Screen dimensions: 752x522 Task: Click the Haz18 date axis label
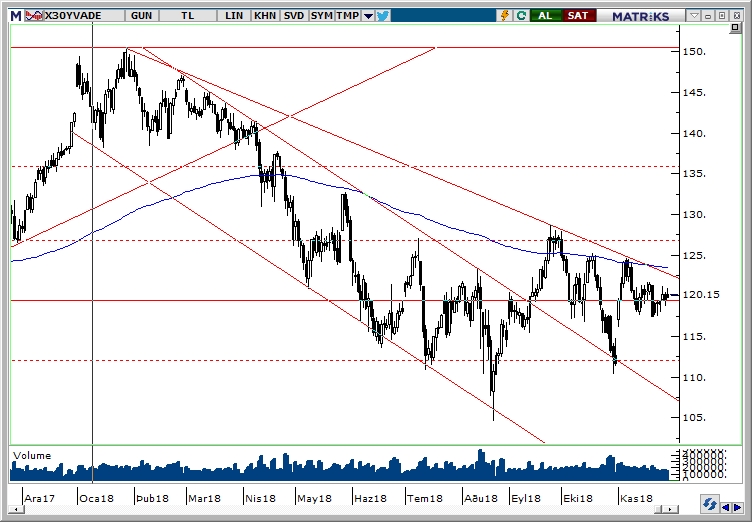pos(370,498)
